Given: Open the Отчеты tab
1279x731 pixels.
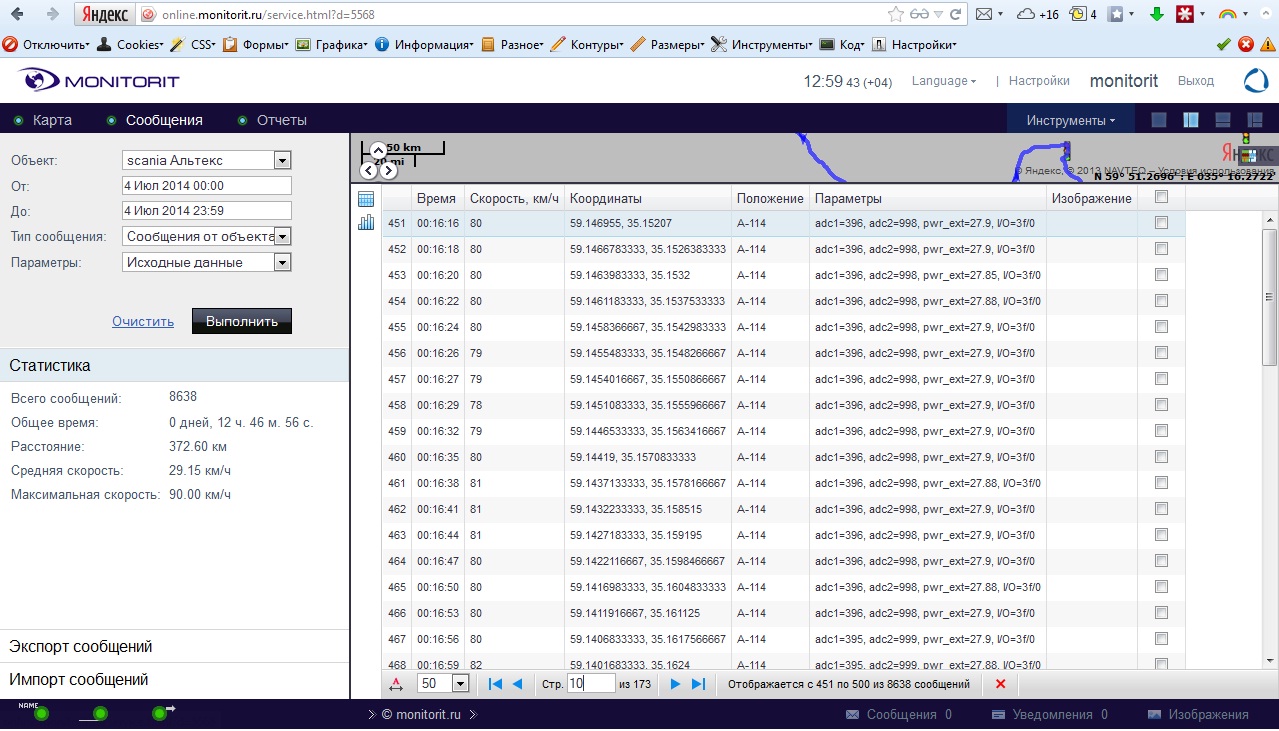Looking at the screenshot, I should pos(281,120).
